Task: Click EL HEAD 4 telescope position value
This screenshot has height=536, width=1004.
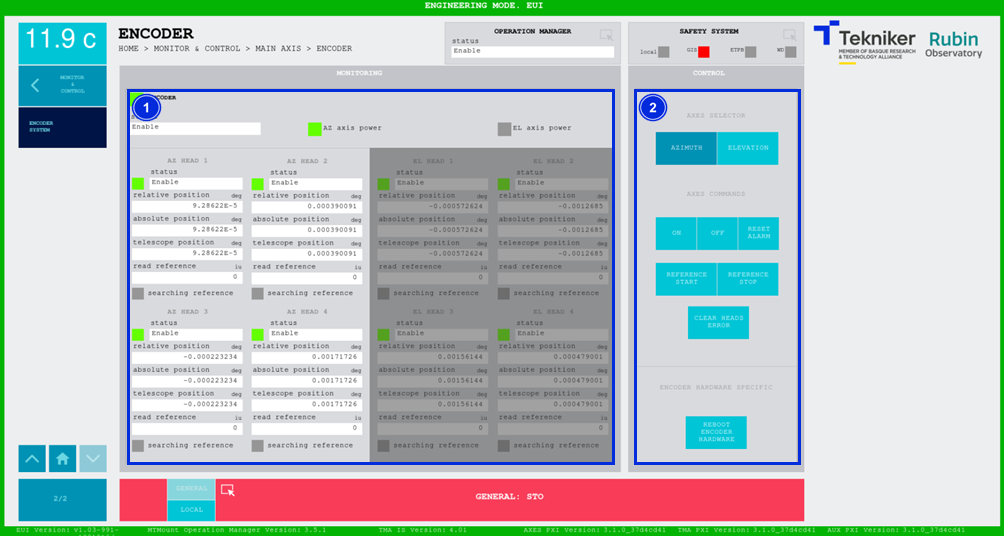Action: pyautogui.click(x=553, y=405)
